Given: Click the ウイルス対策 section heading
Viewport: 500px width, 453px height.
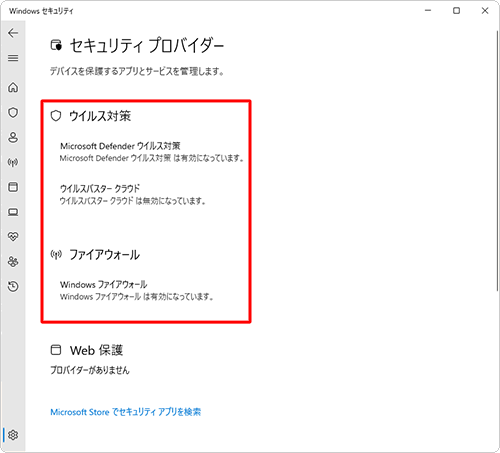Looking at the screenshot, I should (x=100, y=116).
